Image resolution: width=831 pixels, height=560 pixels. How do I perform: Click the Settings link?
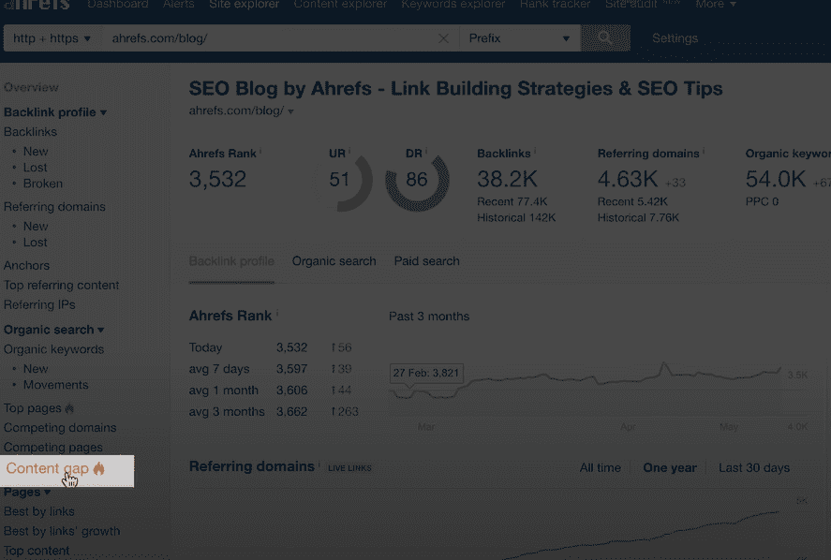click(x=675, y=38)
